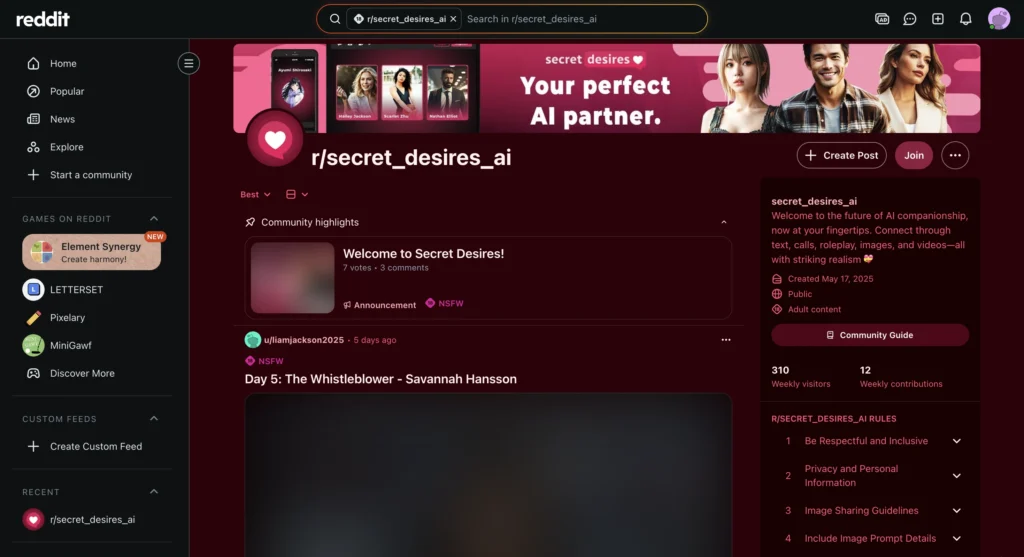
Task: Open the community more options ellipsis
Action: coord(955,155)
